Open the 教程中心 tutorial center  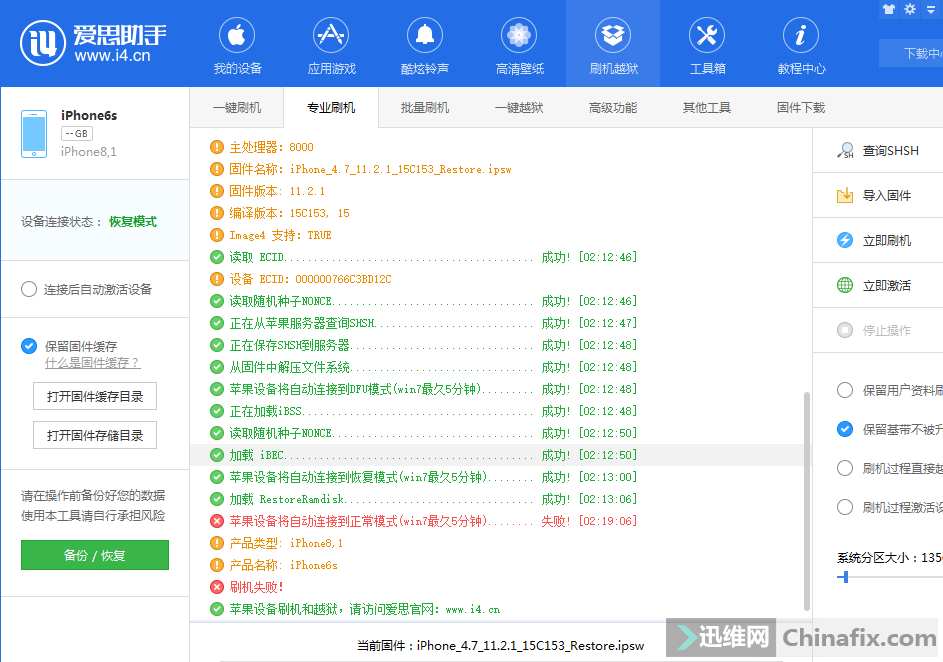tap(801, 46)
